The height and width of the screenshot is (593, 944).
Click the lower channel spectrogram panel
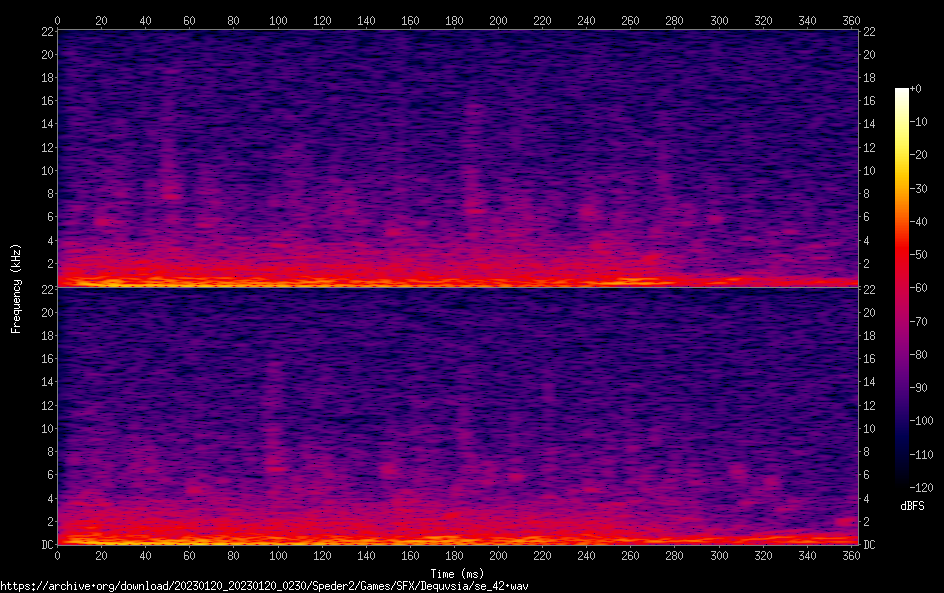[457, 416]
